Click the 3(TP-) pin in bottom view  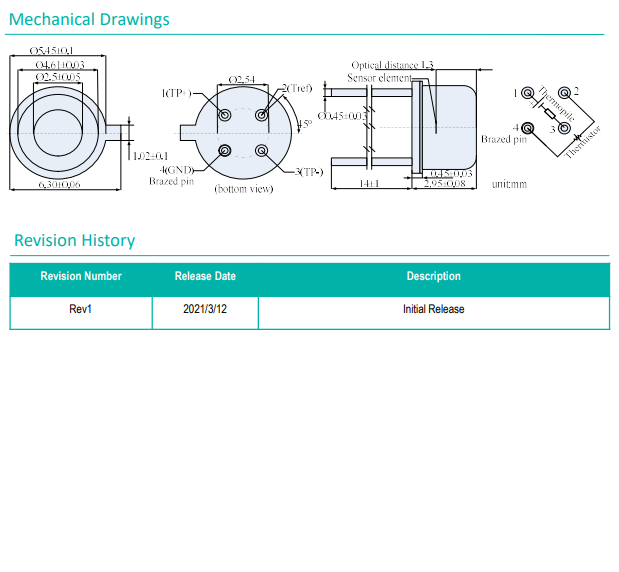tap(262, 151)
